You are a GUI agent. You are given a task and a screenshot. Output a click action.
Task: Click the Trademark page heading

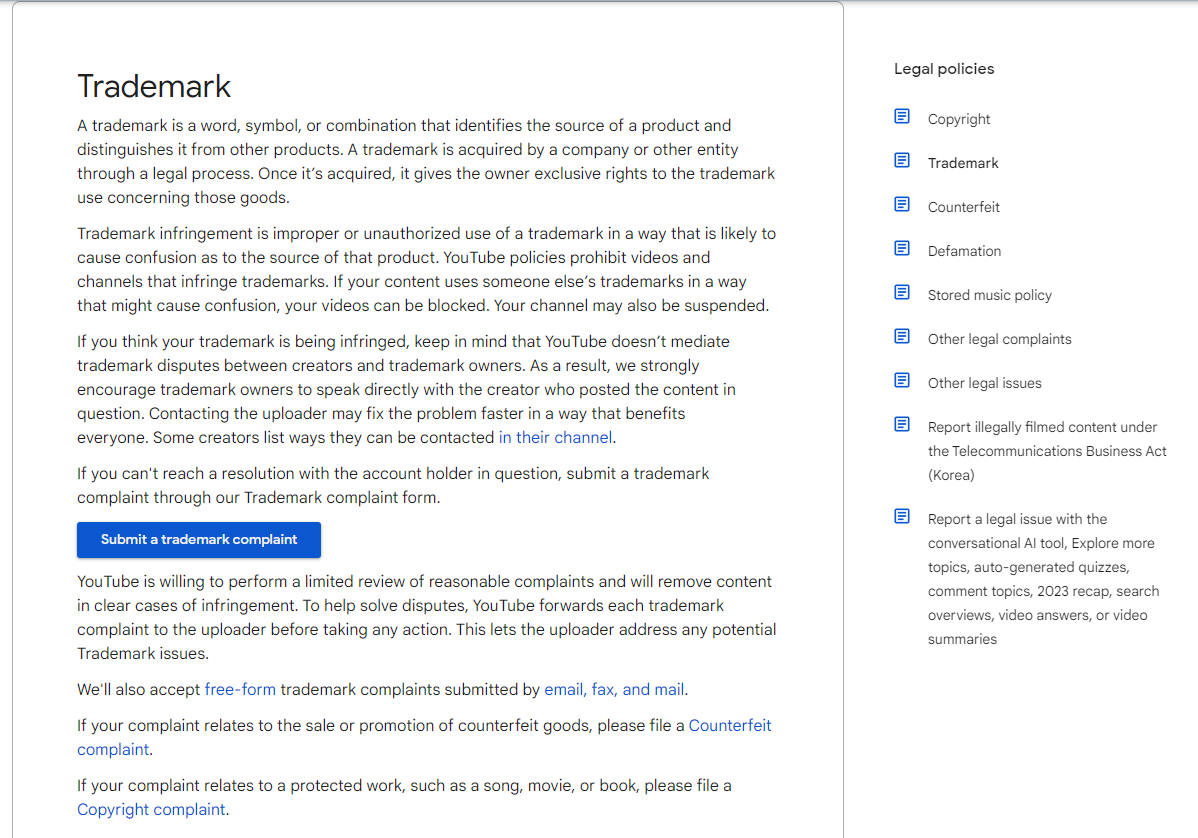point(154,86)
